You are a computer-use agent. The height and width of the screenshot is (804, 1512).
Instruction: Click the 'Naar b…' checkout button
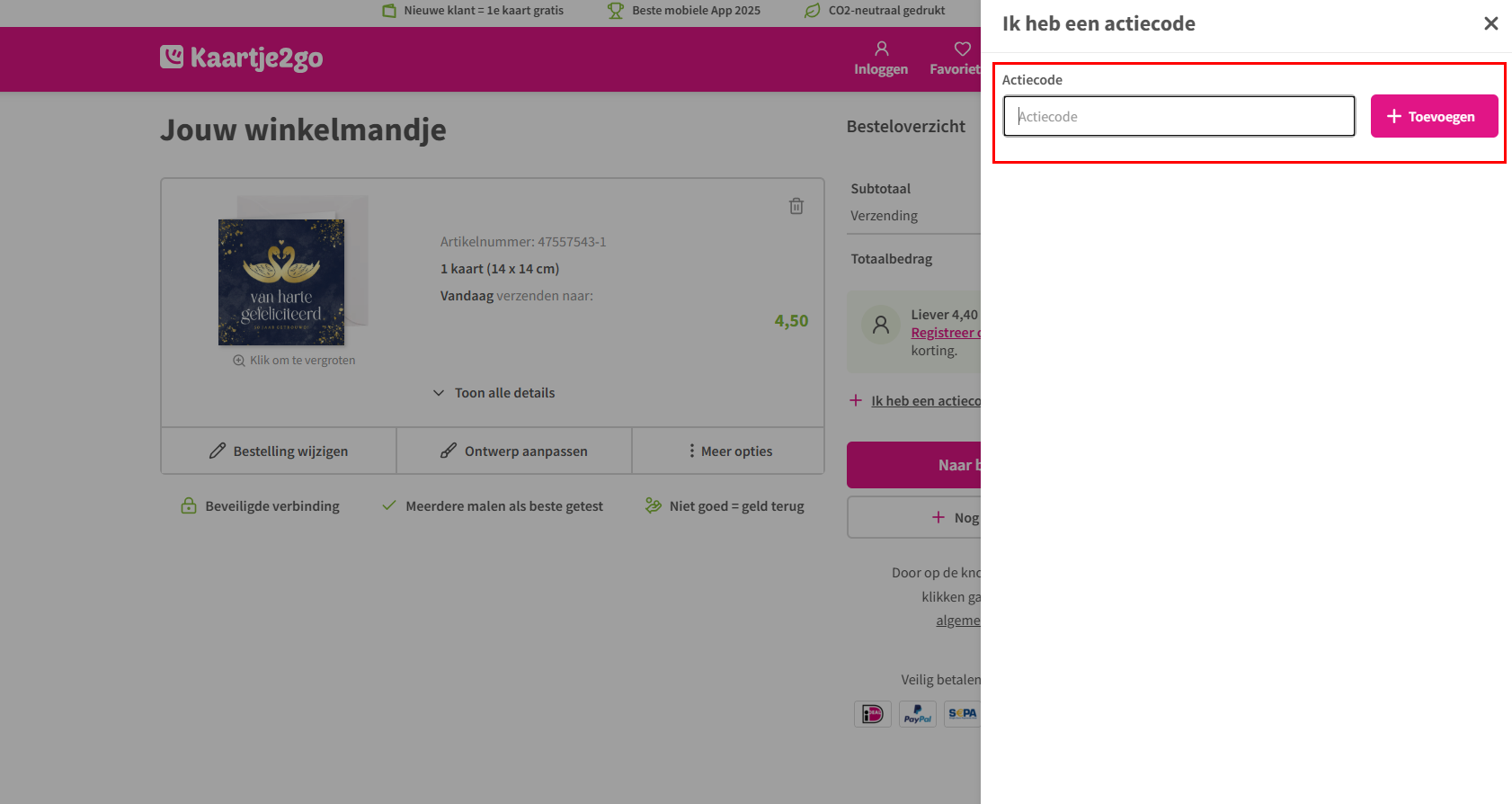pos(913,465)
